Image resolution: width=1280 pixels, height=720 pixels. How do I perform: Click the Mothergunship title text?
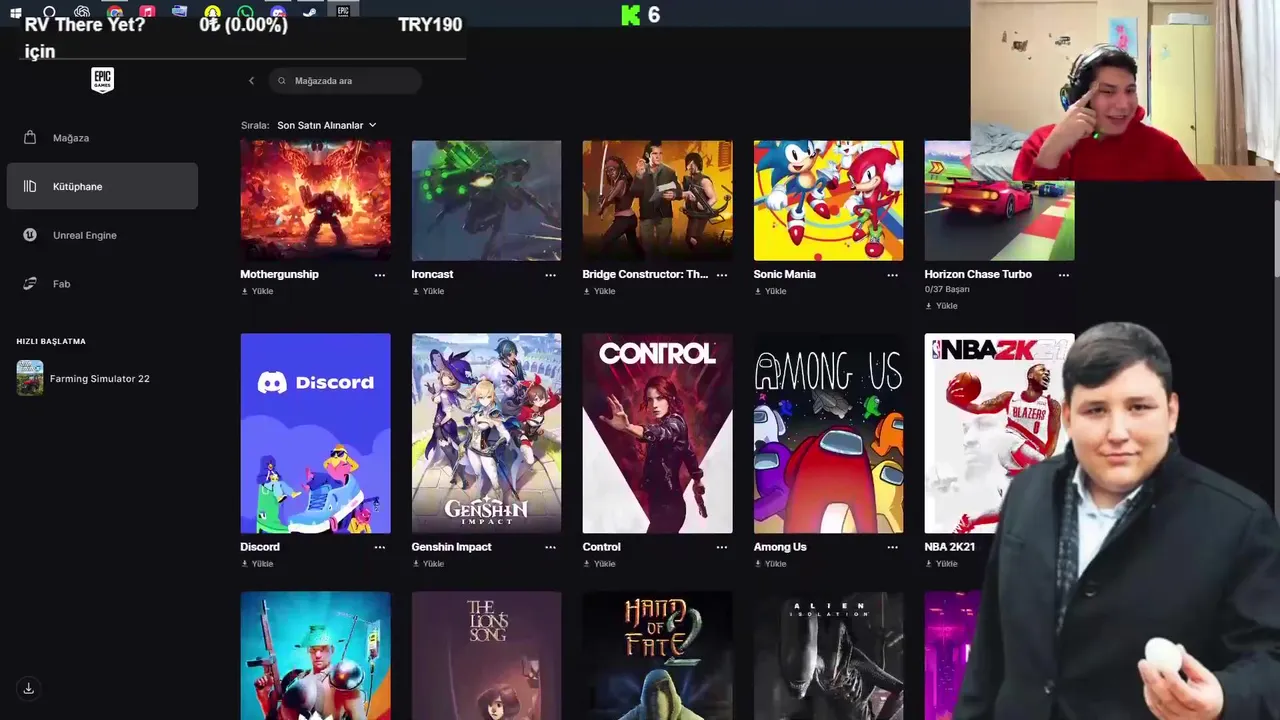pos(279,274)
